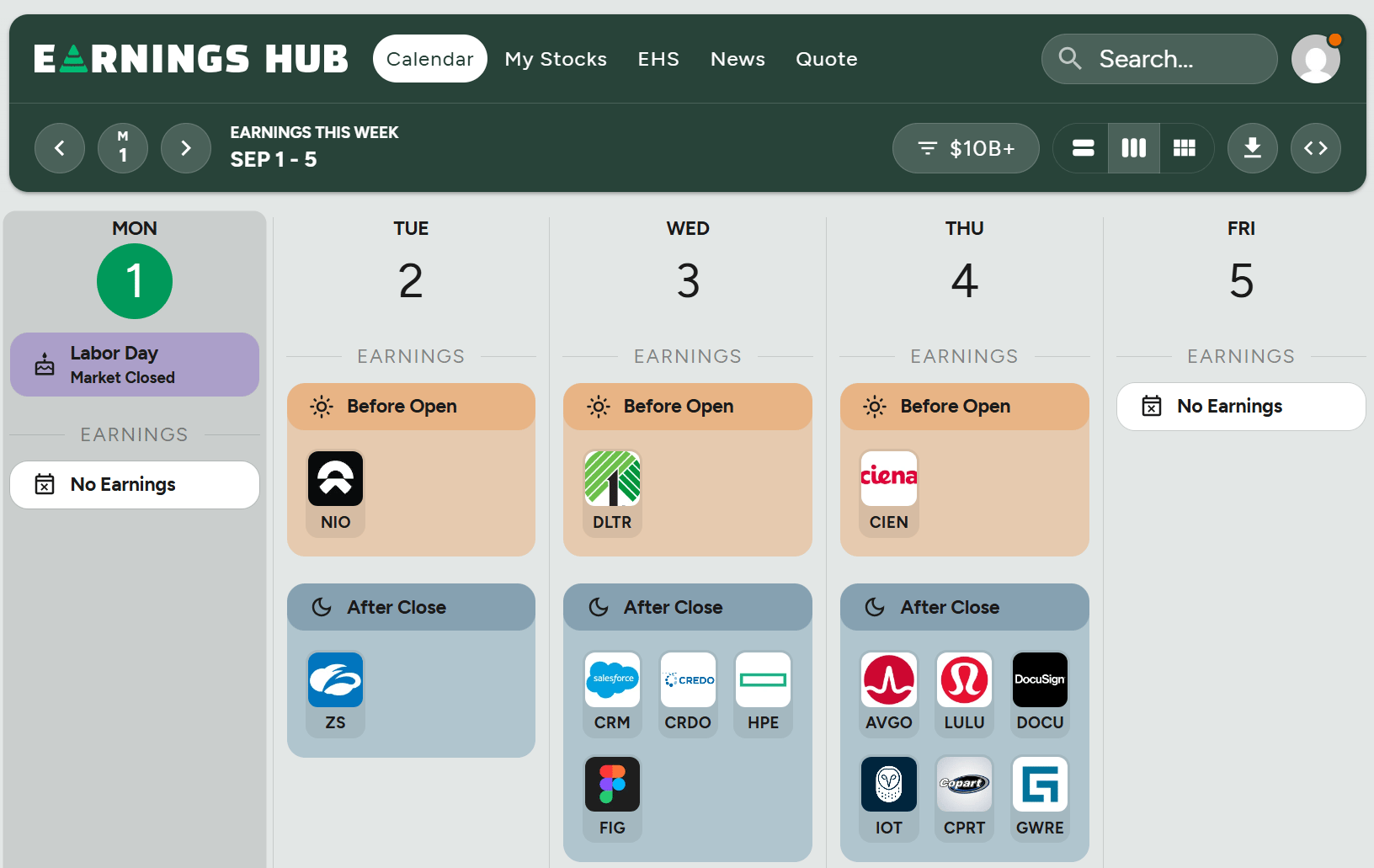Click the search magnifier icon
The width and height of the screenshot is (1374, 868).
pos(1070,58)
